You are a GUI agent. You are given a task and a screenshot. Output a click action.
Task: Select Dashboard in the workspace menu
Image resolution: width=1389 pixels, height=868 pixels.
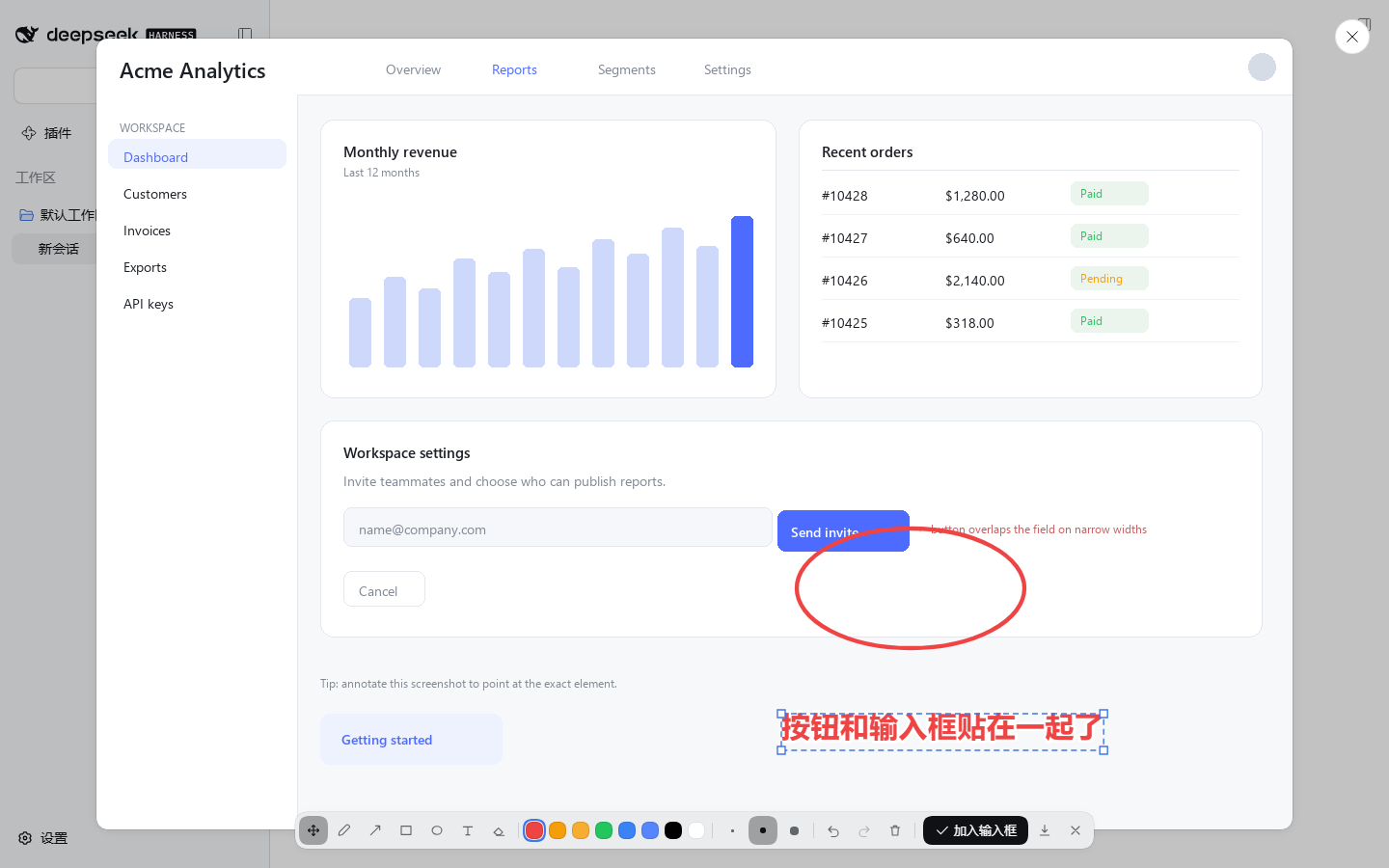point(197,154)
